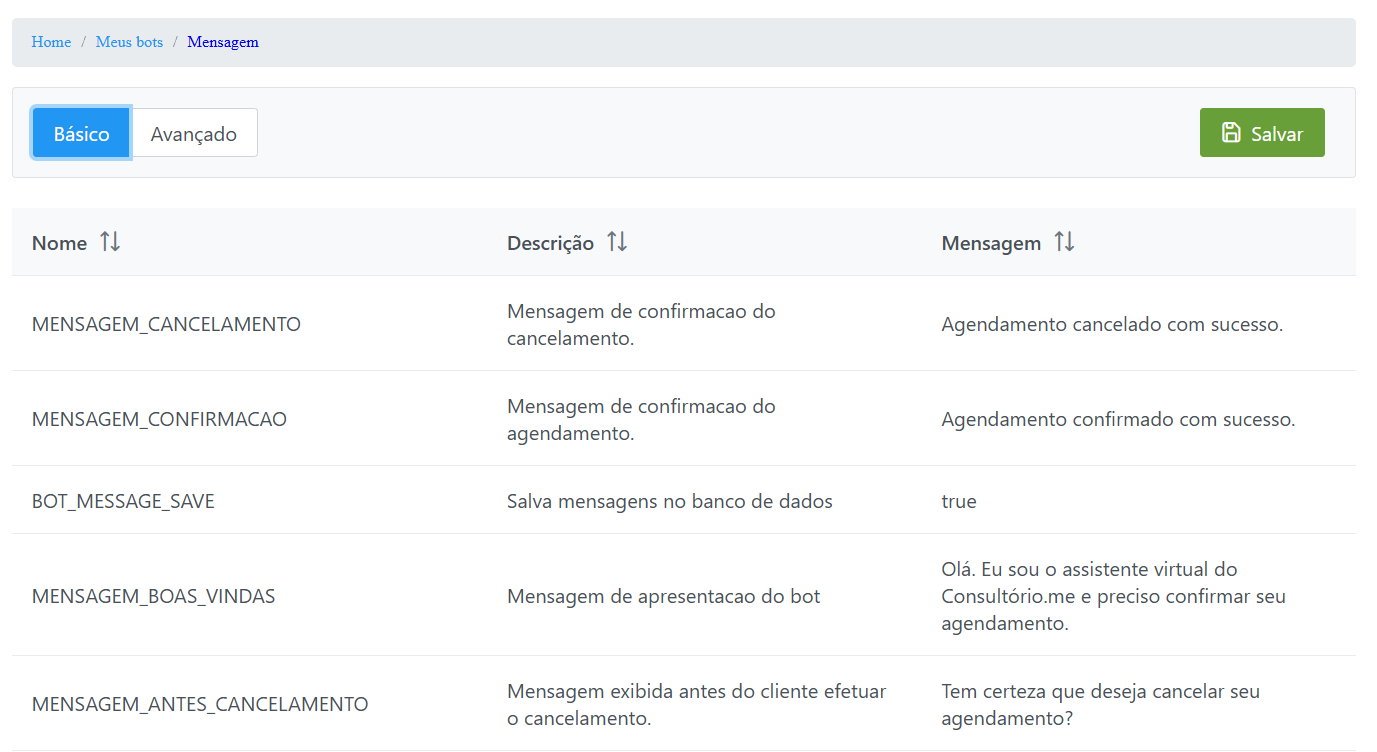Select the MENSAGEM_CONFIRMACAO row name

[x=159, y=419]
